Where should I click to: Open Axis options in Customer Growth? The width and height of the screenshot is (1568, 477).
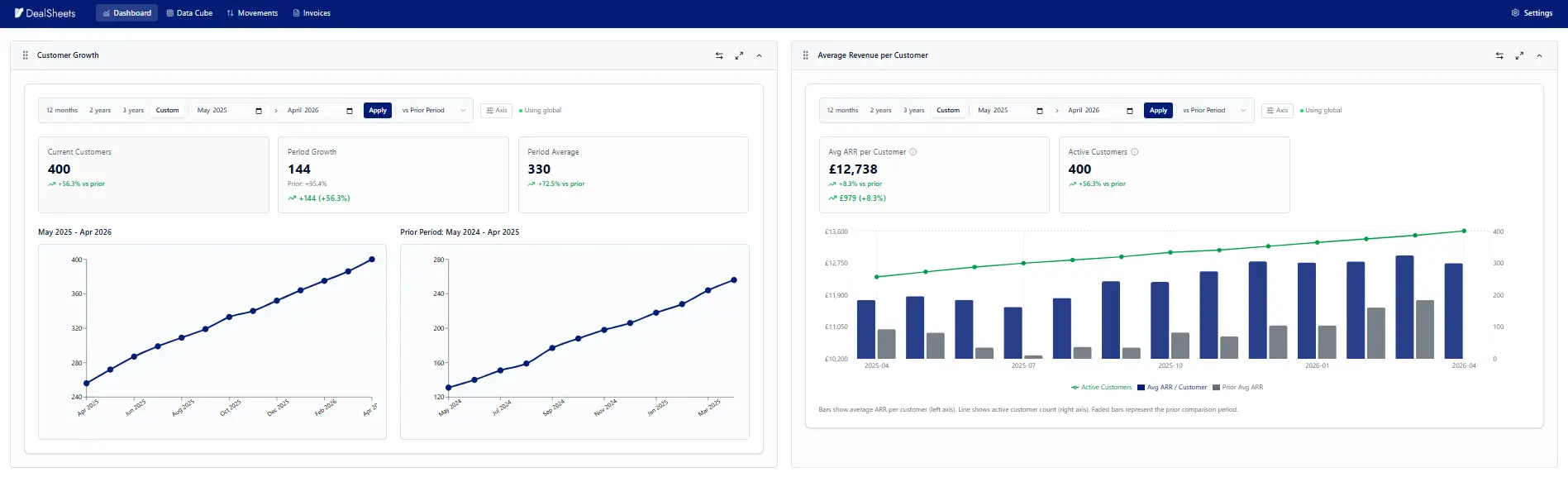pos(496,110)
